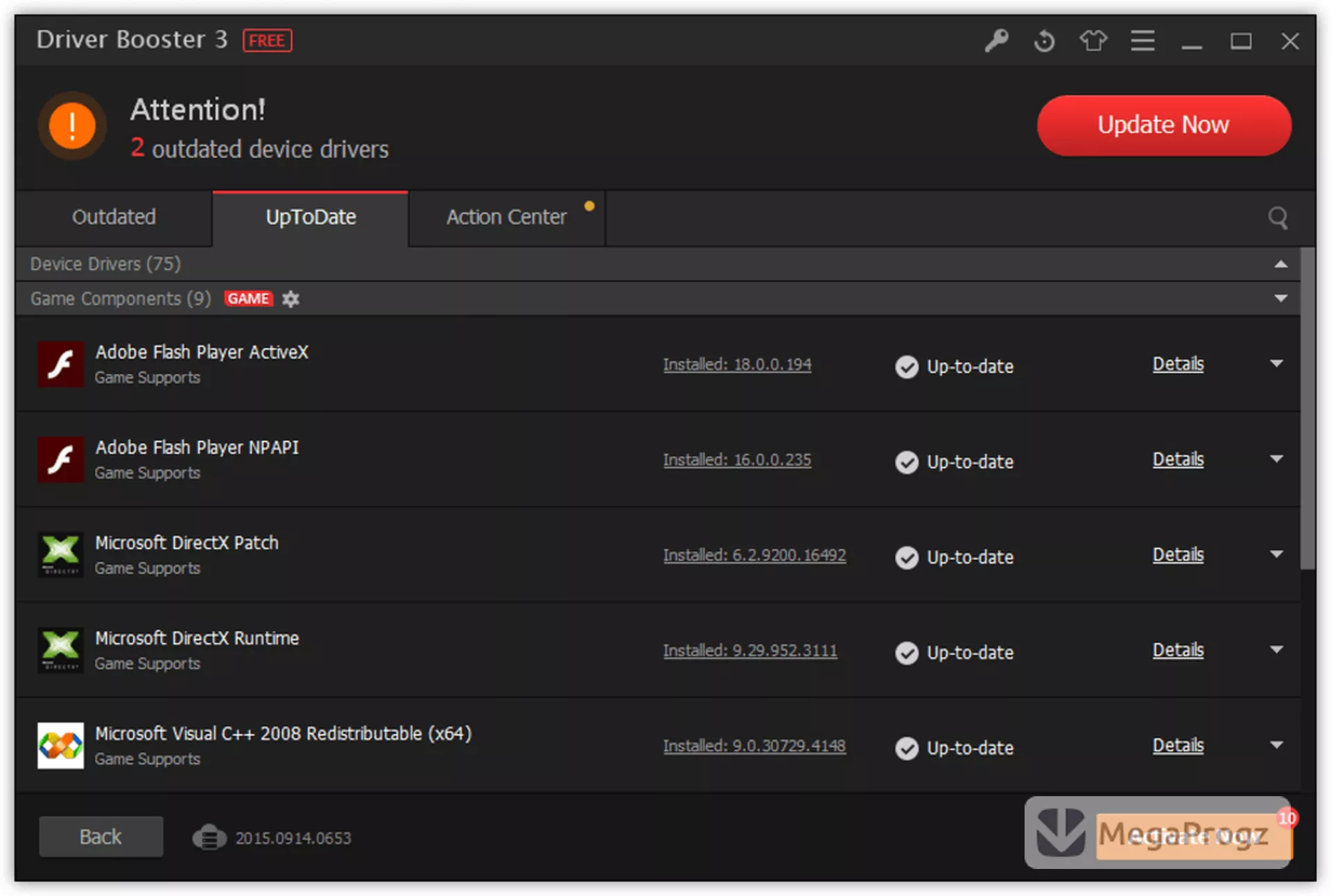The image size is (1331, 896).
Task: Expand the Device Drivers (75) section arrow
Action: 1280,264
